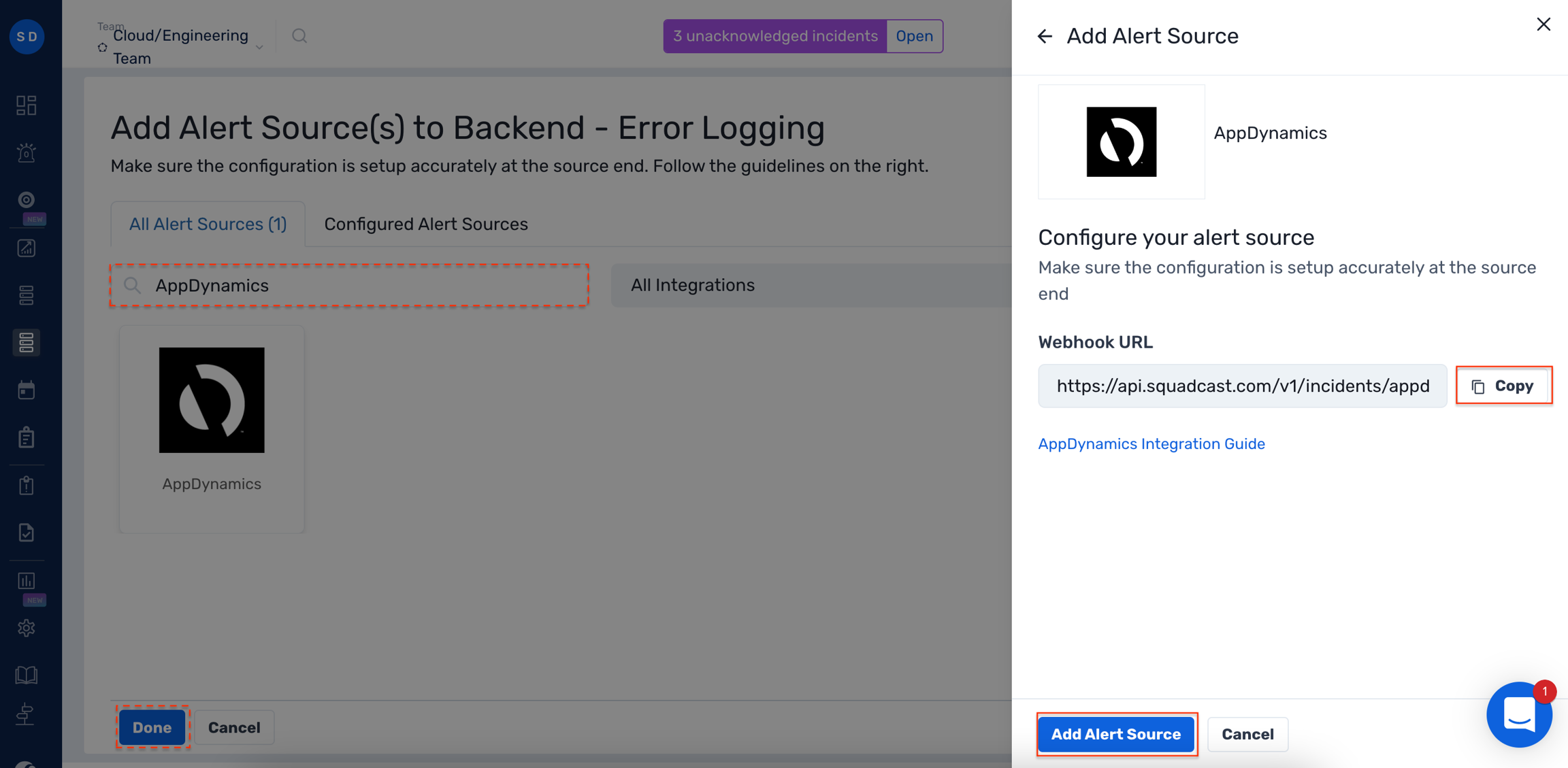Open the settings gear sidebar icon

pos(27,628)
